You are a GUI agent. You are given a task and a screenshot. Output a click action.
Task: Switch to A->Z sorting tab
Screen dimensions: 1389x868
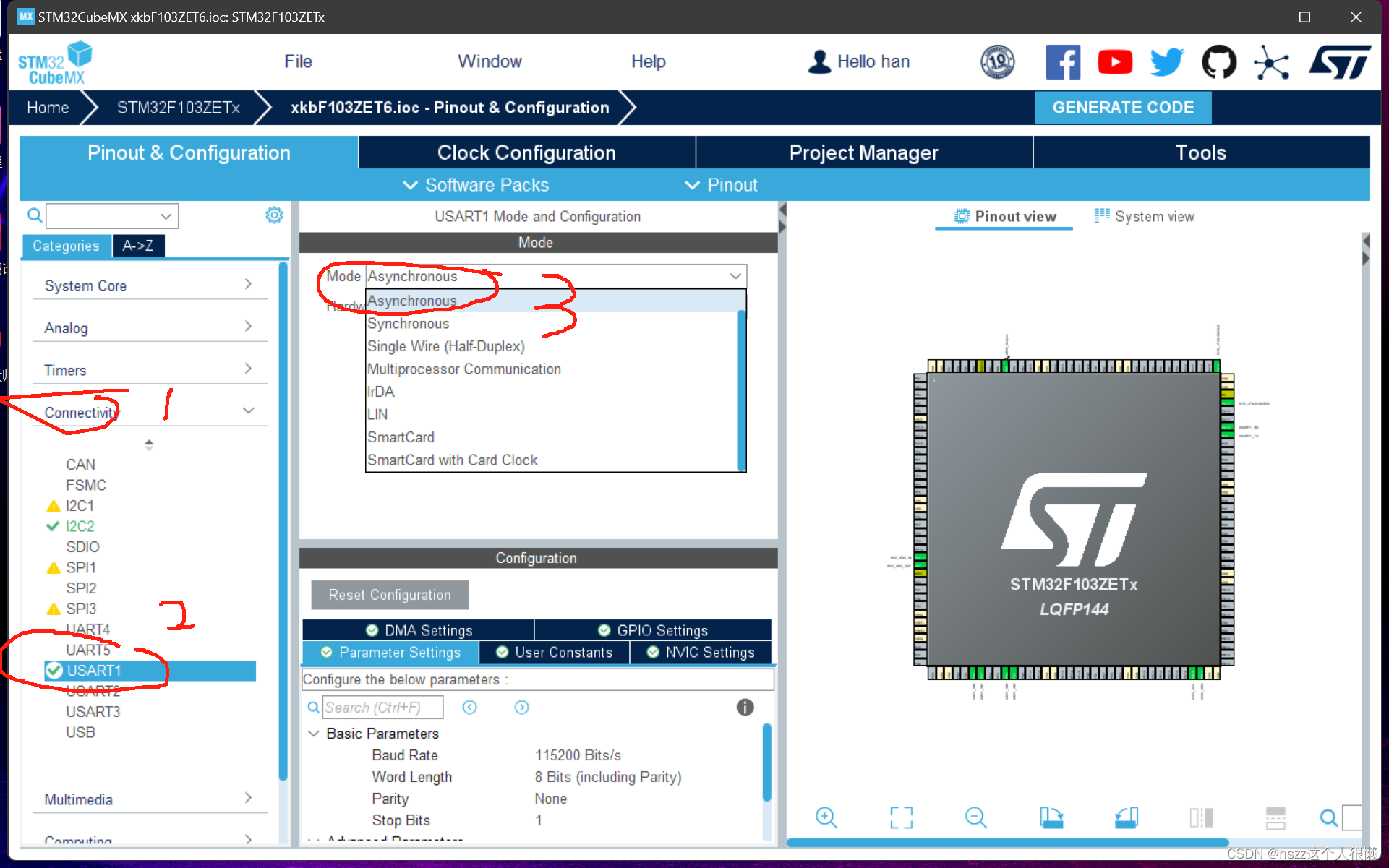click(138, 246)
